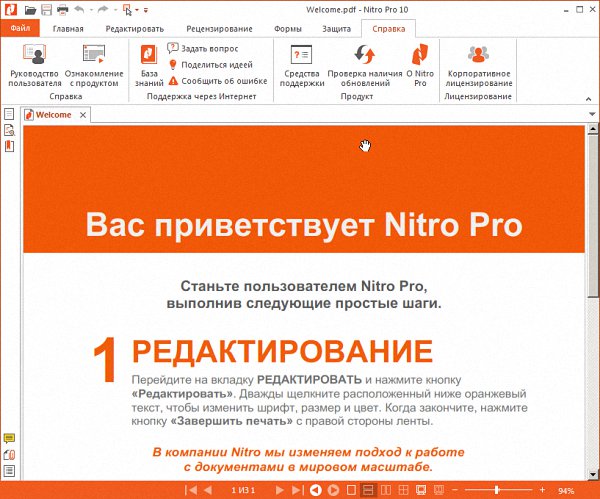
Task: Open the search panel sidebar icon
Action: click(x=9, y=130)
